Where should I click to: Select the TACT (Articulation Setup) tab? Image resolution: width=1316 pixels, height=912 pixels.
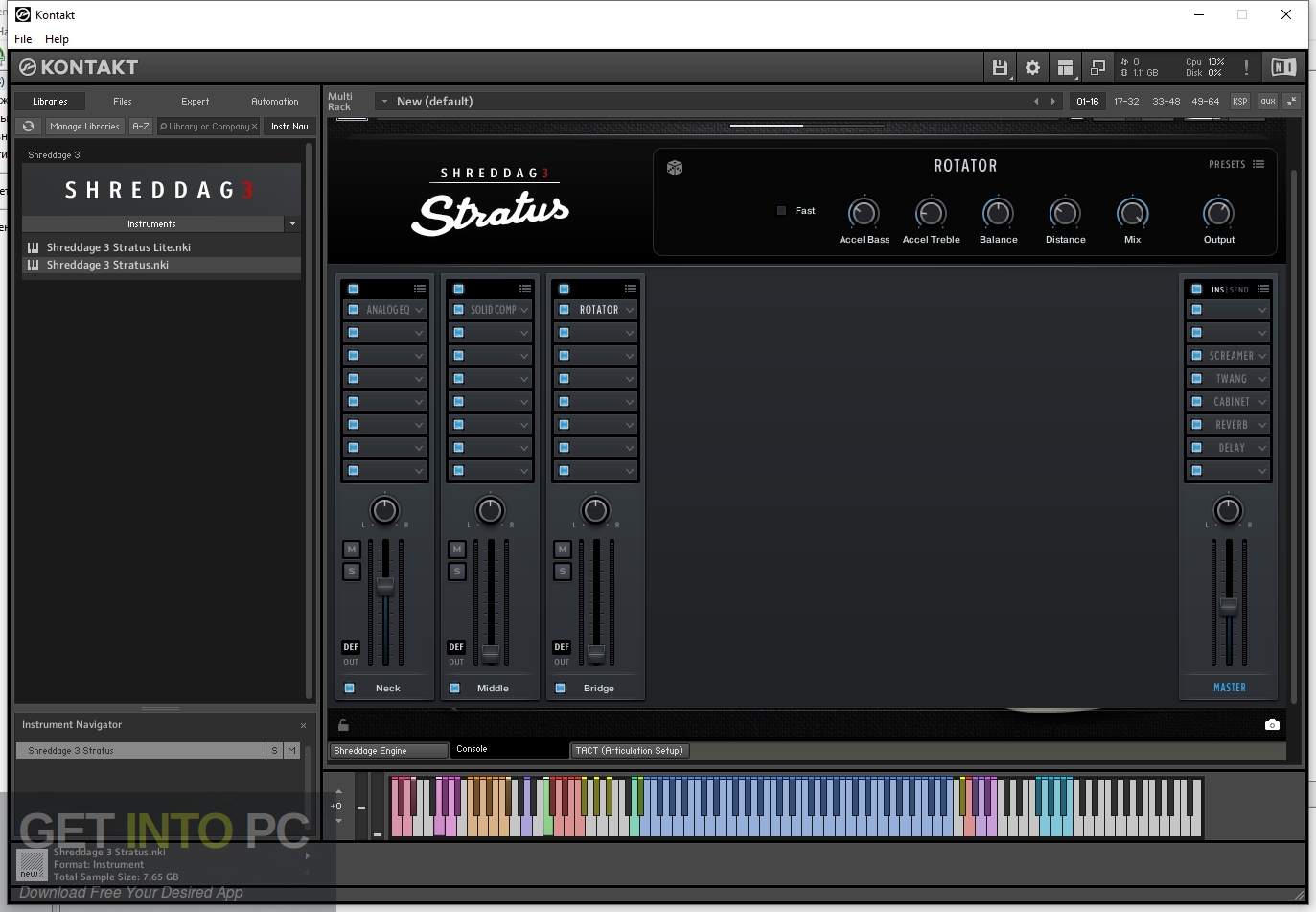pyautogui.click(x=630, y=751)
